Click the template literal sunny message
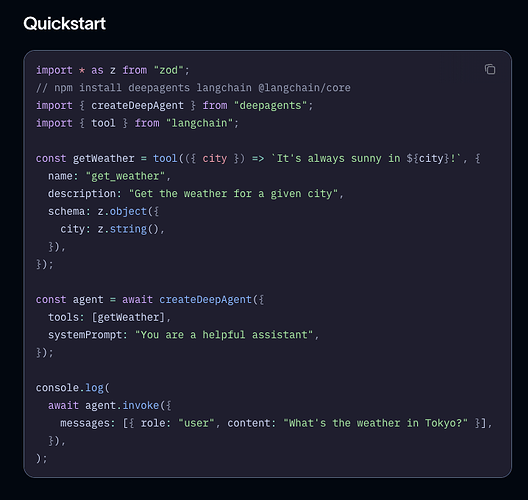 pyautogui.click(x=366, y=158)
